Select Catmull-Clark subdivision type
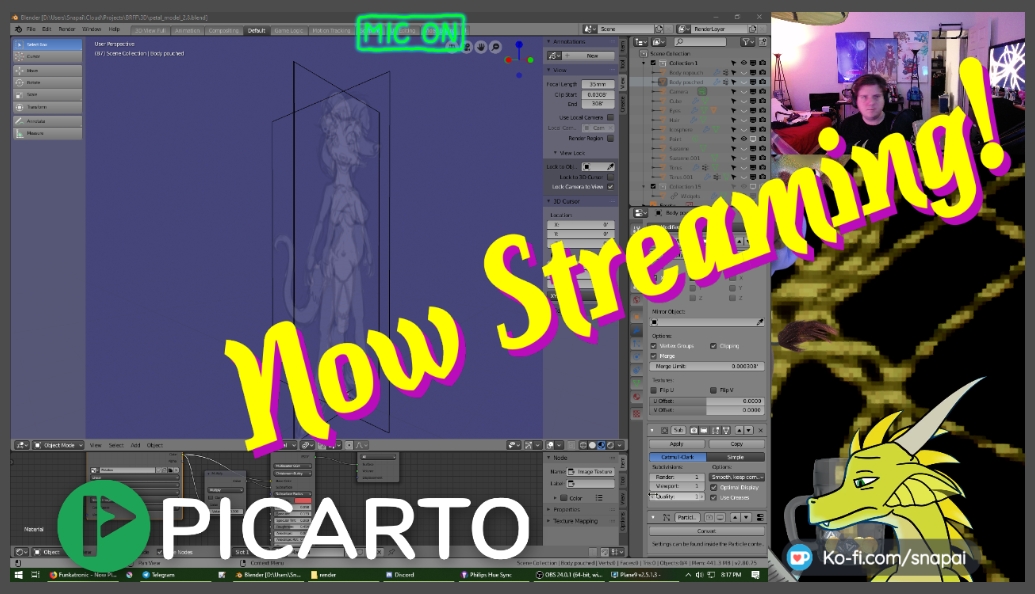Viewport: 1035px width, 594px height. [677, 457]
